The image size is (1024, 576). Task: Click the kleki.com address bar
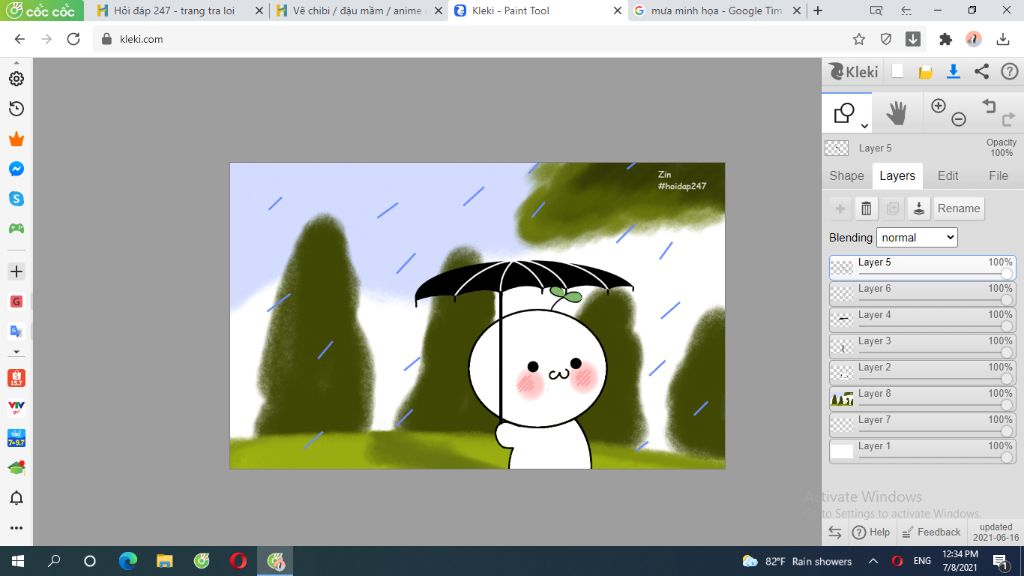click(470, 39)
